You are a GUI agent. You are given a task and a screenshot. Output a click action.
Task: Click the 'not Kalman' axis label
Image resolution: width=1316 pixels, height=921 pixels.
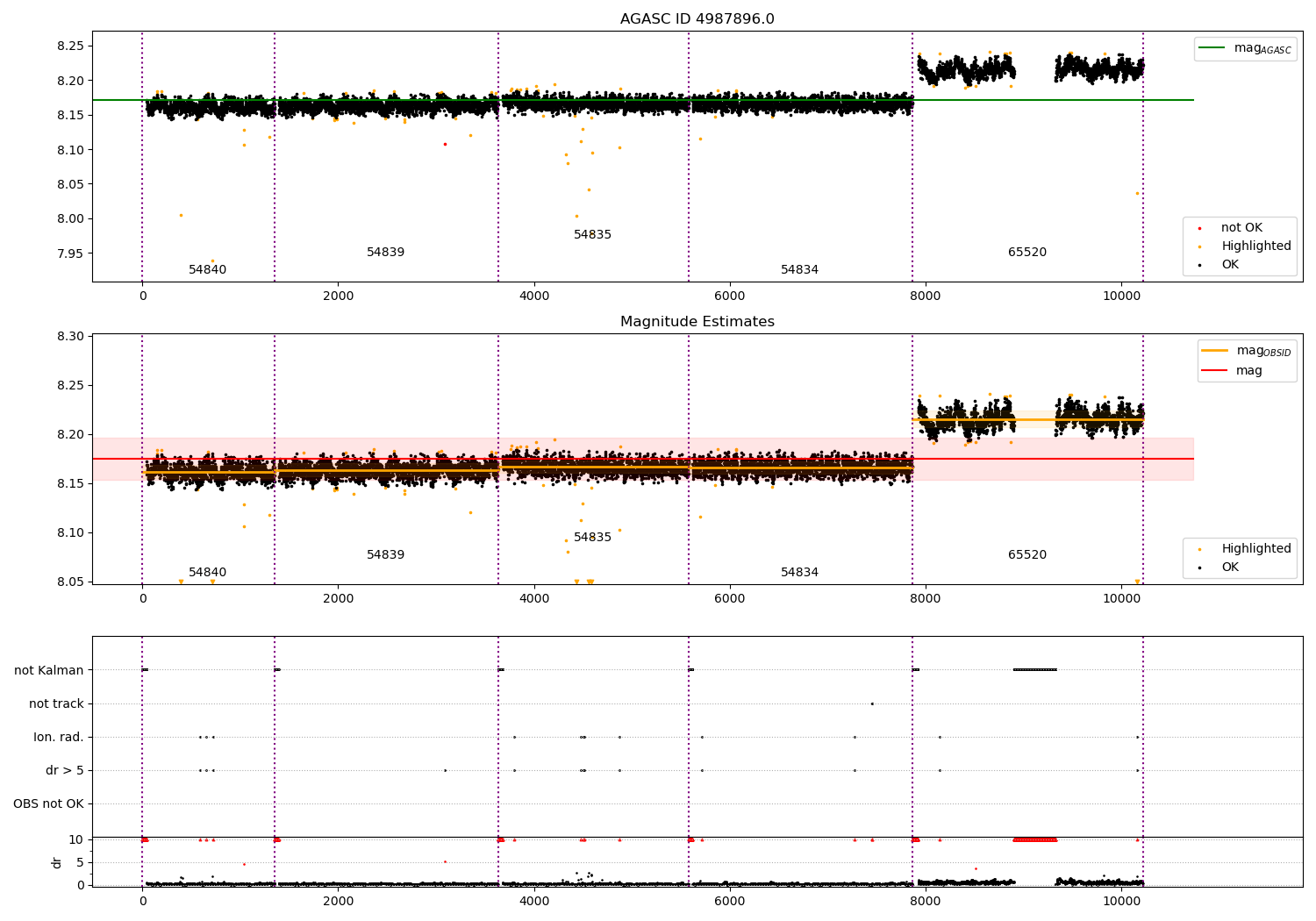49,671
